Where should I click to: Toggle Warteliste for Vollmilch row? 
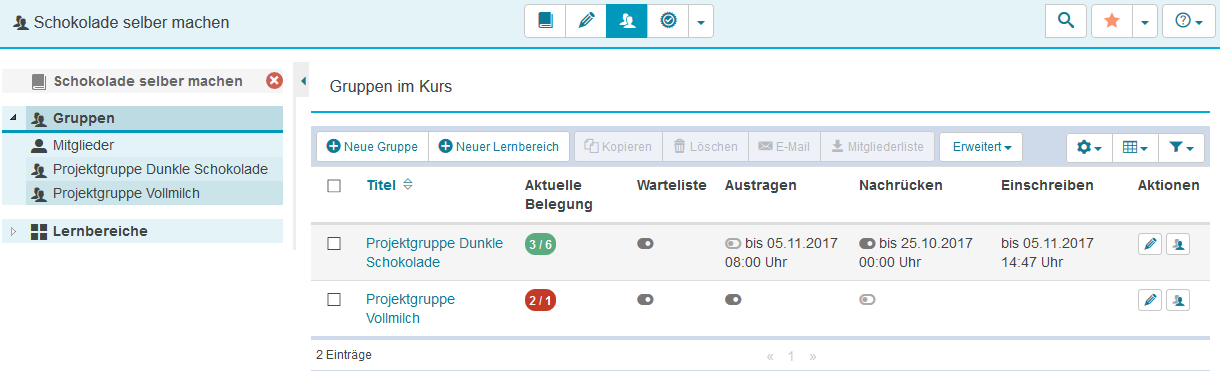[645, 299]
